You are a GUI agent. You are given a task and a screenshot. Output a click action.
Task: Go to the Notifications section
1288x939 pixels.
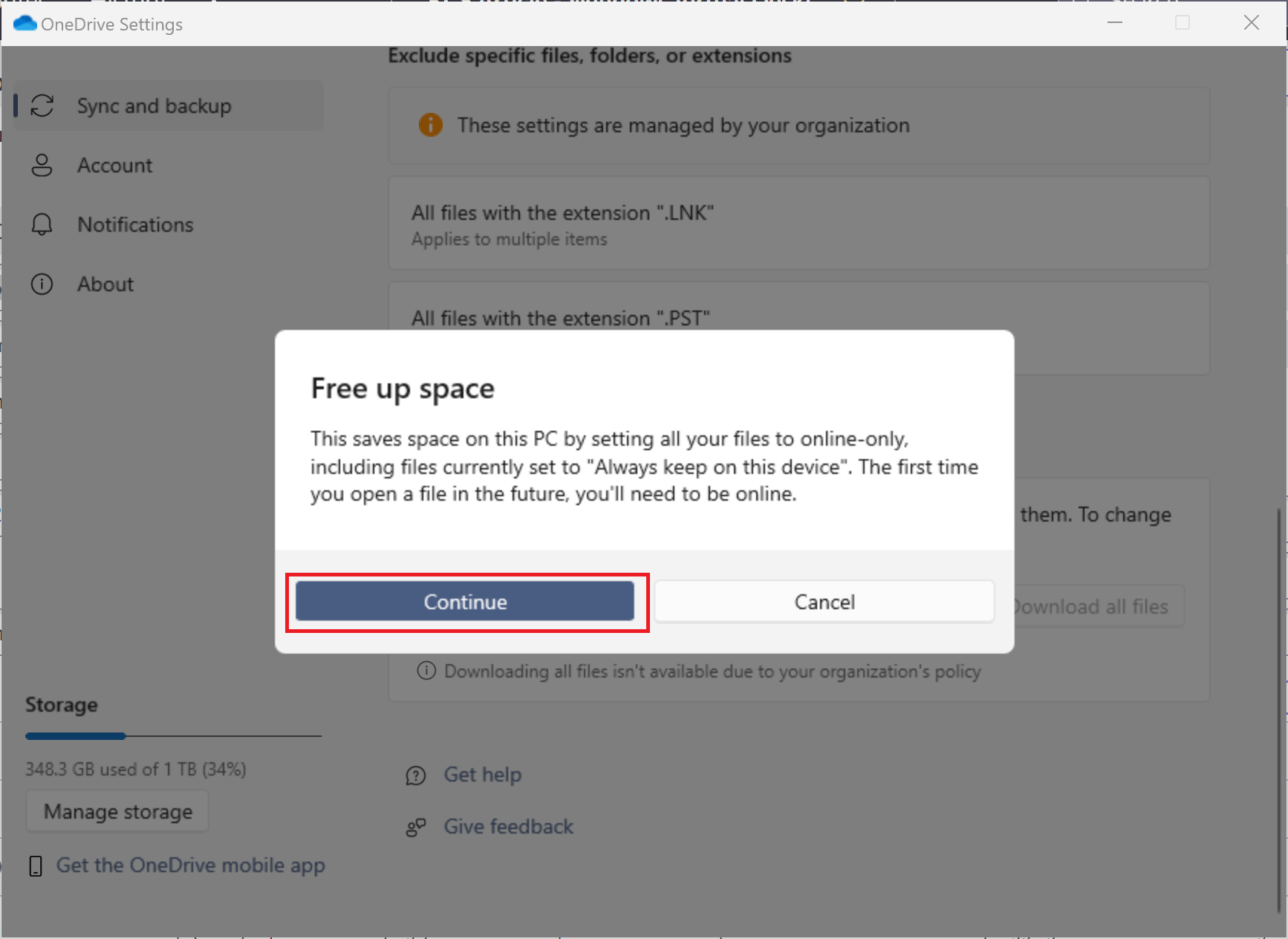[135, 224]
